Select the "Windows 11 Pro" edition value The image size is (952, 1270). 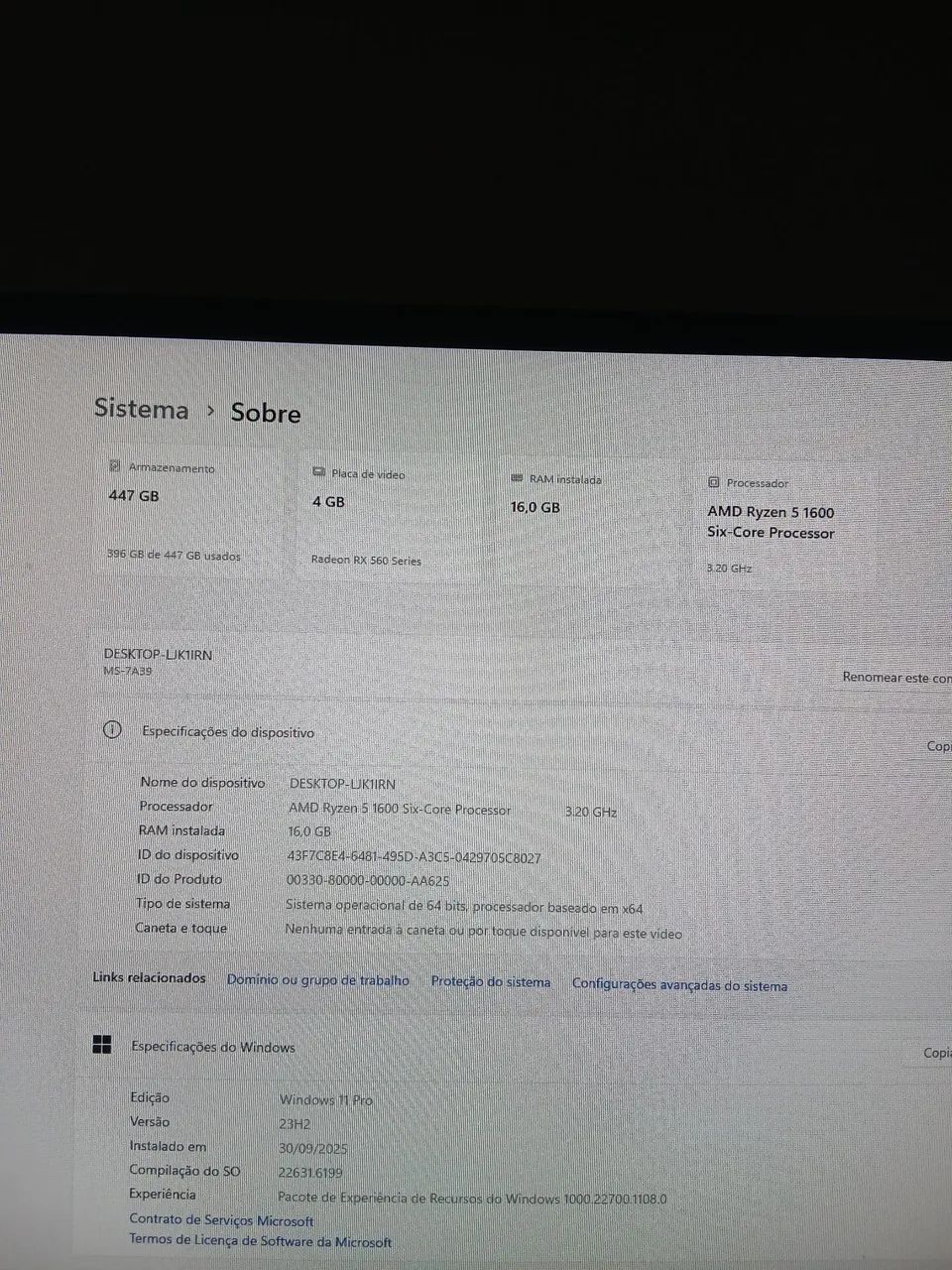(x=326, y=1100)
